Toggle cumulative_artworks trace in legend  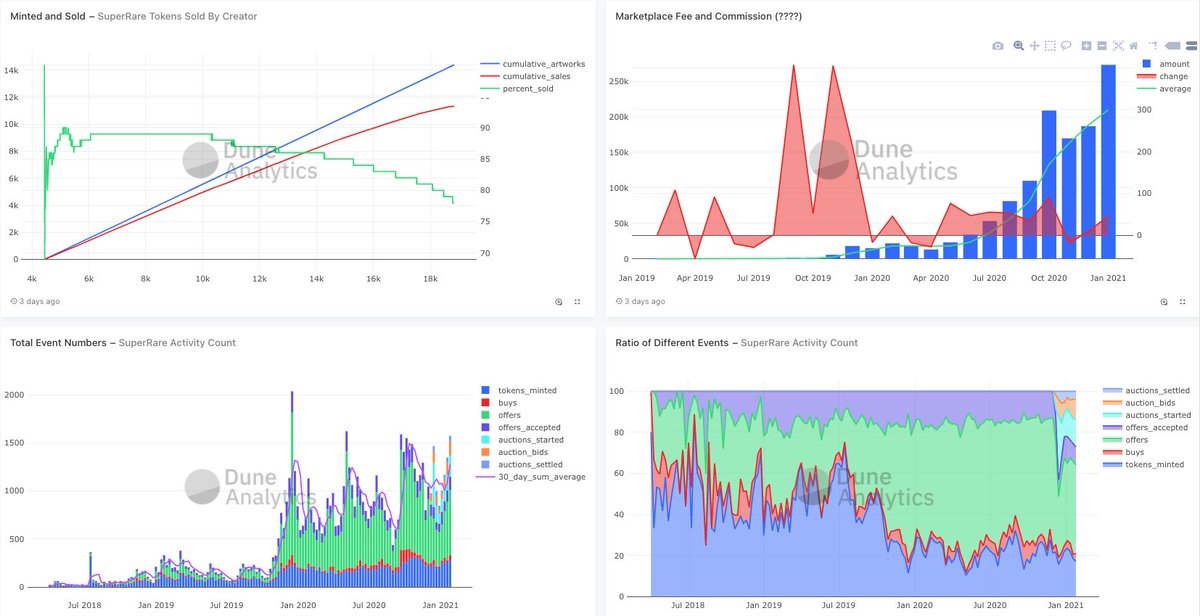coord(532,64)
